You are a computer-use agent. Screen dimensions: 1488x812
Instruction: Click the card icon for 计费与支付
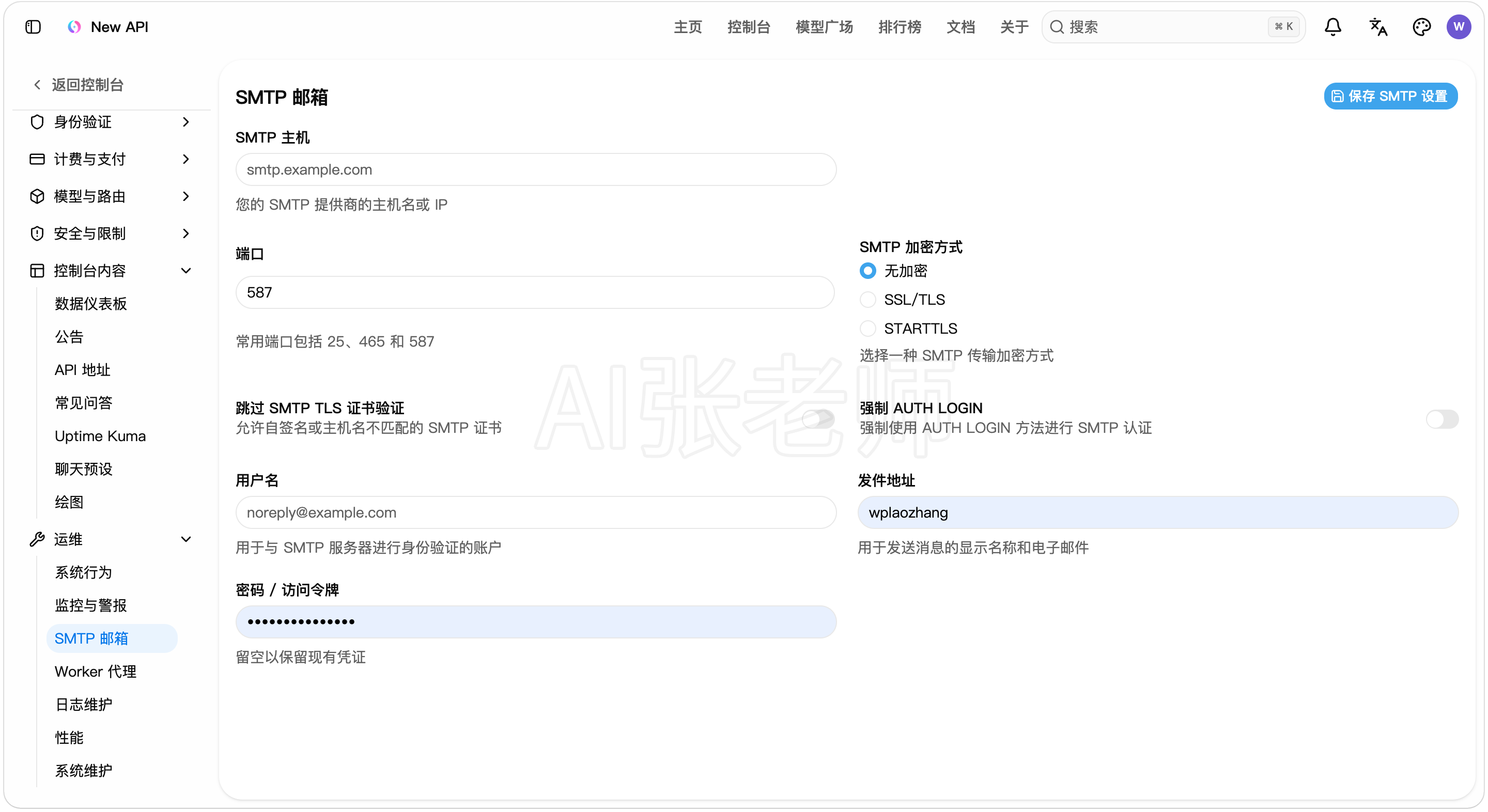click(x=37, y=159)
